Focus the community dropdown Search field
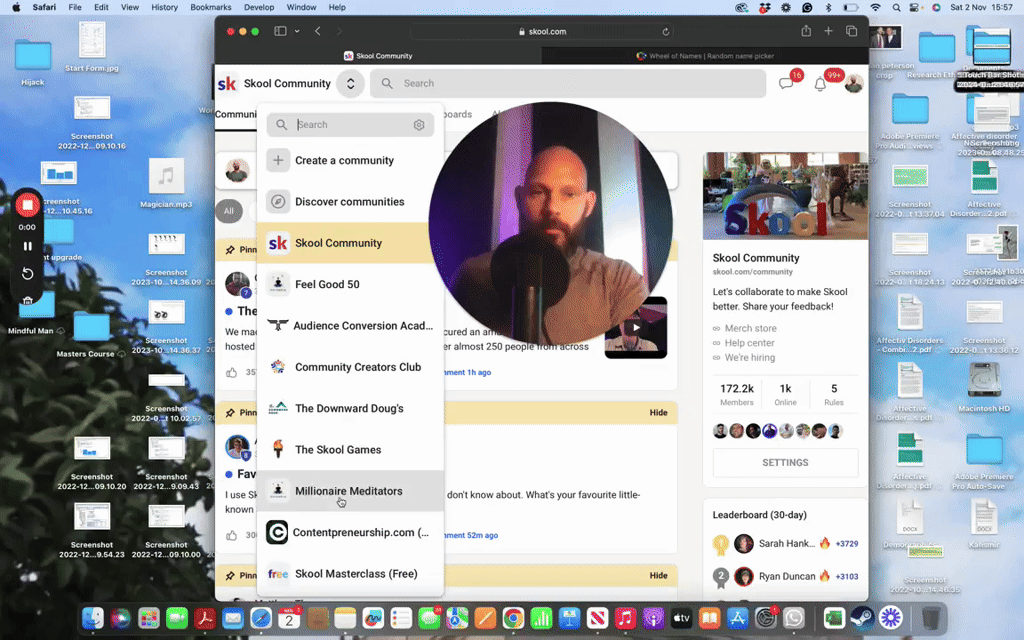 click(x=350, y=125)
